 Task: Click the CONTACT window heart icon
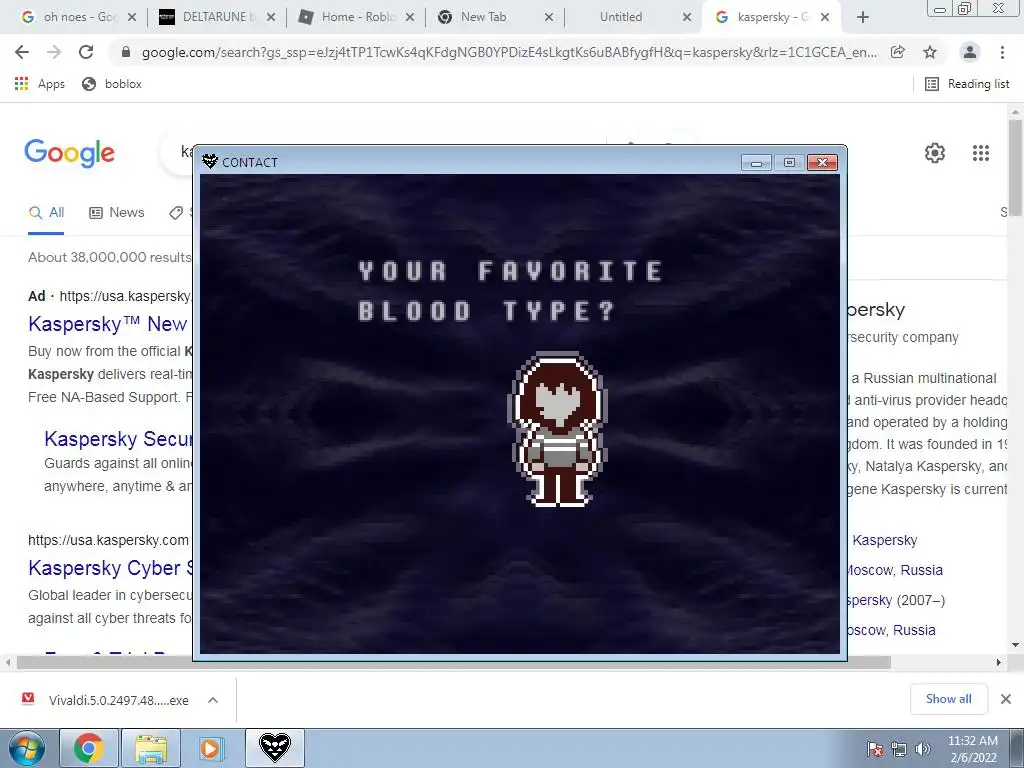(209, 161)
